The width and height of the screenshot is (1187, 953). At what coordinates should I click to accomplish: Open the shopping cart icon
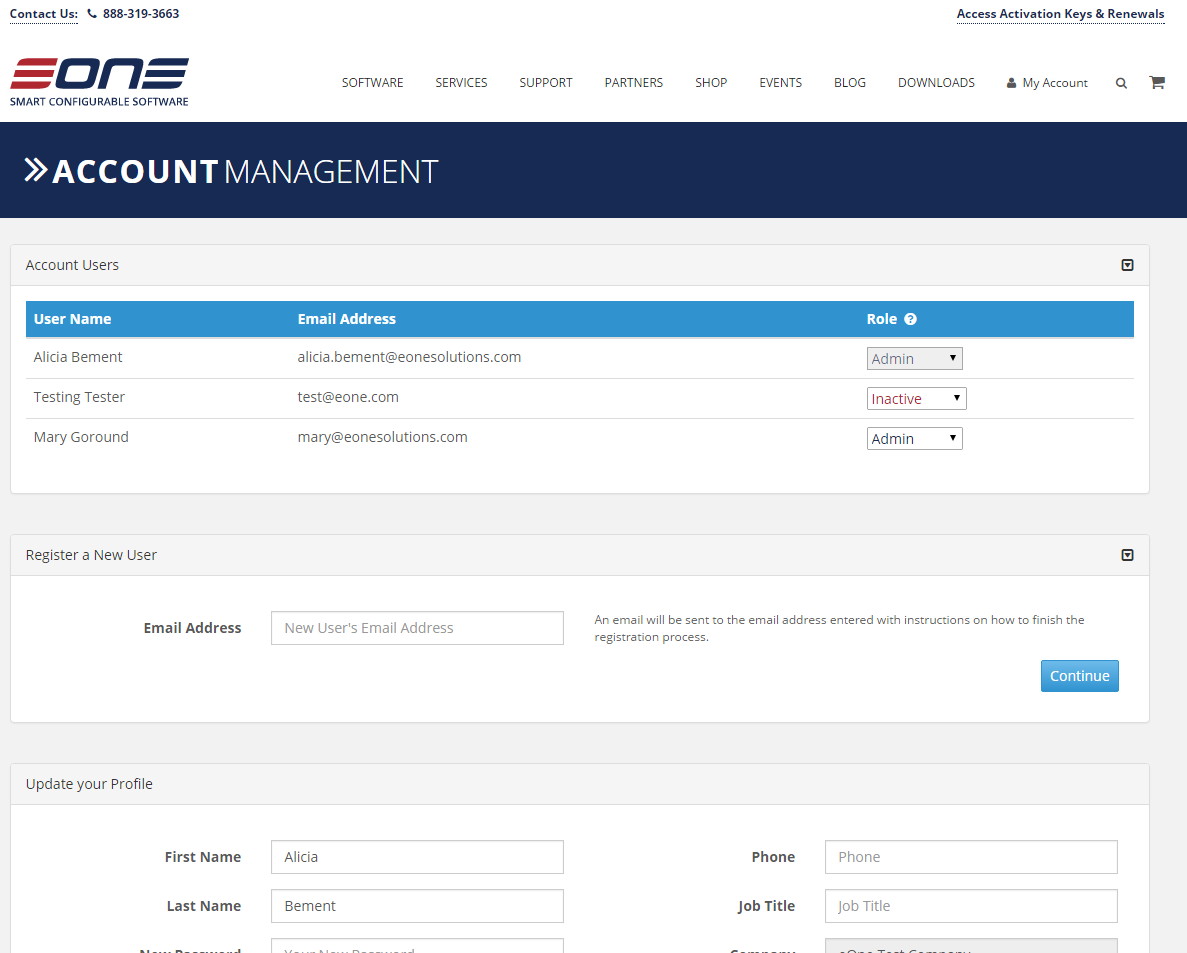point(1157,83)
